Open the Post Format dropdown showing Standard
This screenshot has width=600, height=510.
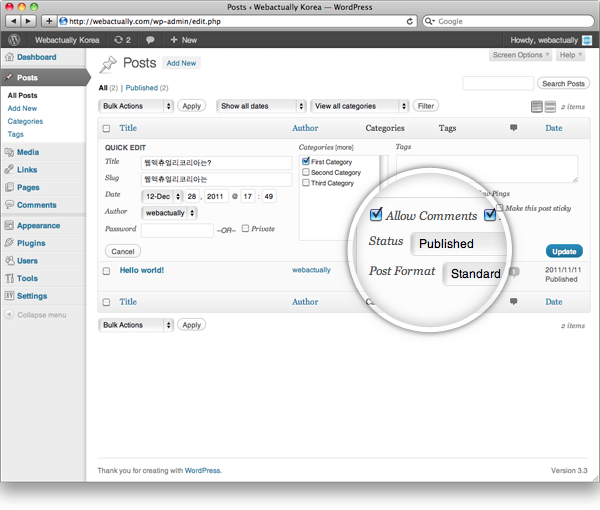(x=474, y=274)
